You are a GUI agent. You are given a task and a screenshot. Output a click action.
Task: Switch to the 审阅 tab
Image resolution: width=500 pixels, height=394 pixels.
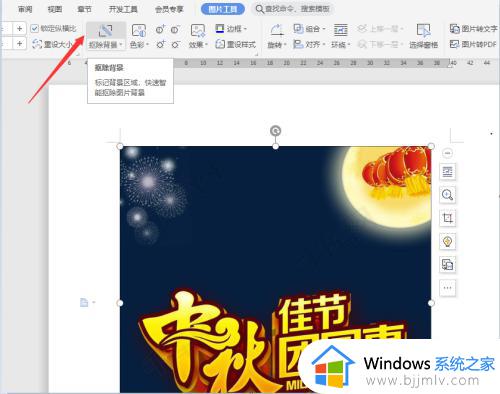25,9
